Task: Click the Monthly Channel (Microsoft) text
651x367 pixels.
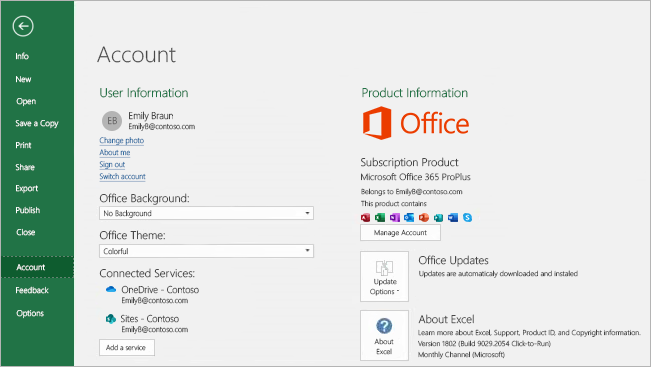Action: (461, 355)
